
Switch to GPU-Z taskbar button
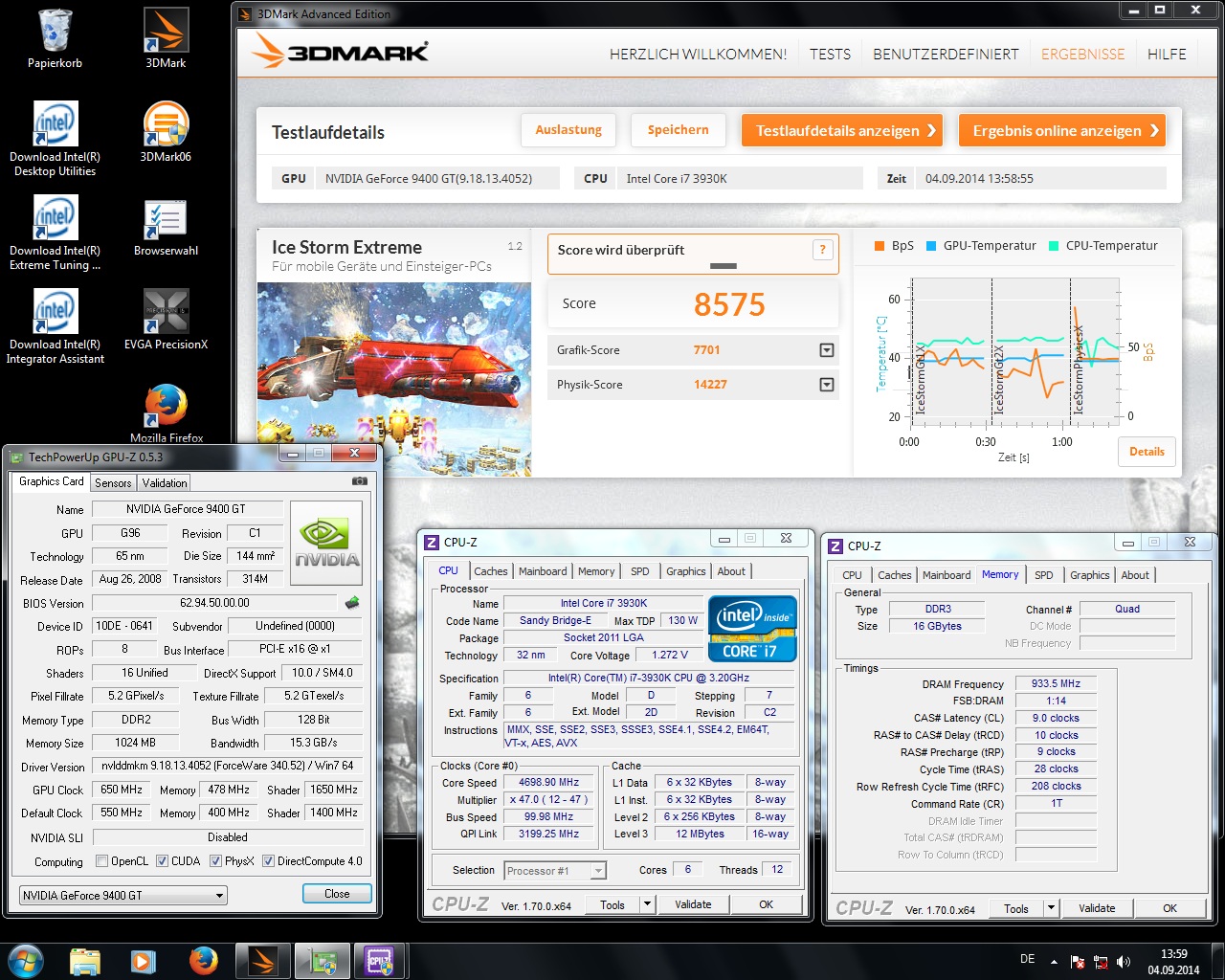(x=322, y=961)
